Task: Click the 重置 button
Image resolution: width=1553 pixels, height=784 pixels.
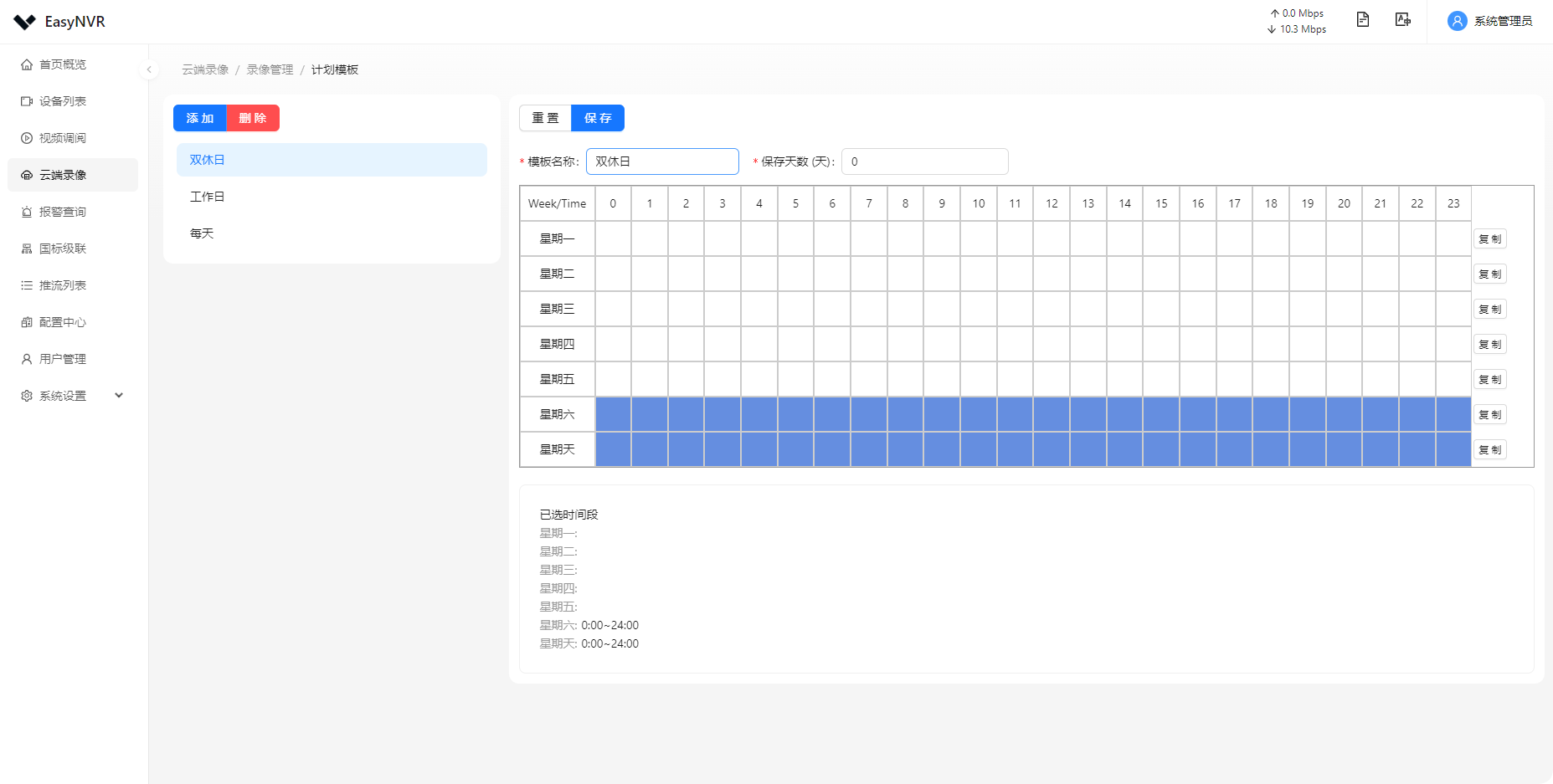Action: click(545, 118)
